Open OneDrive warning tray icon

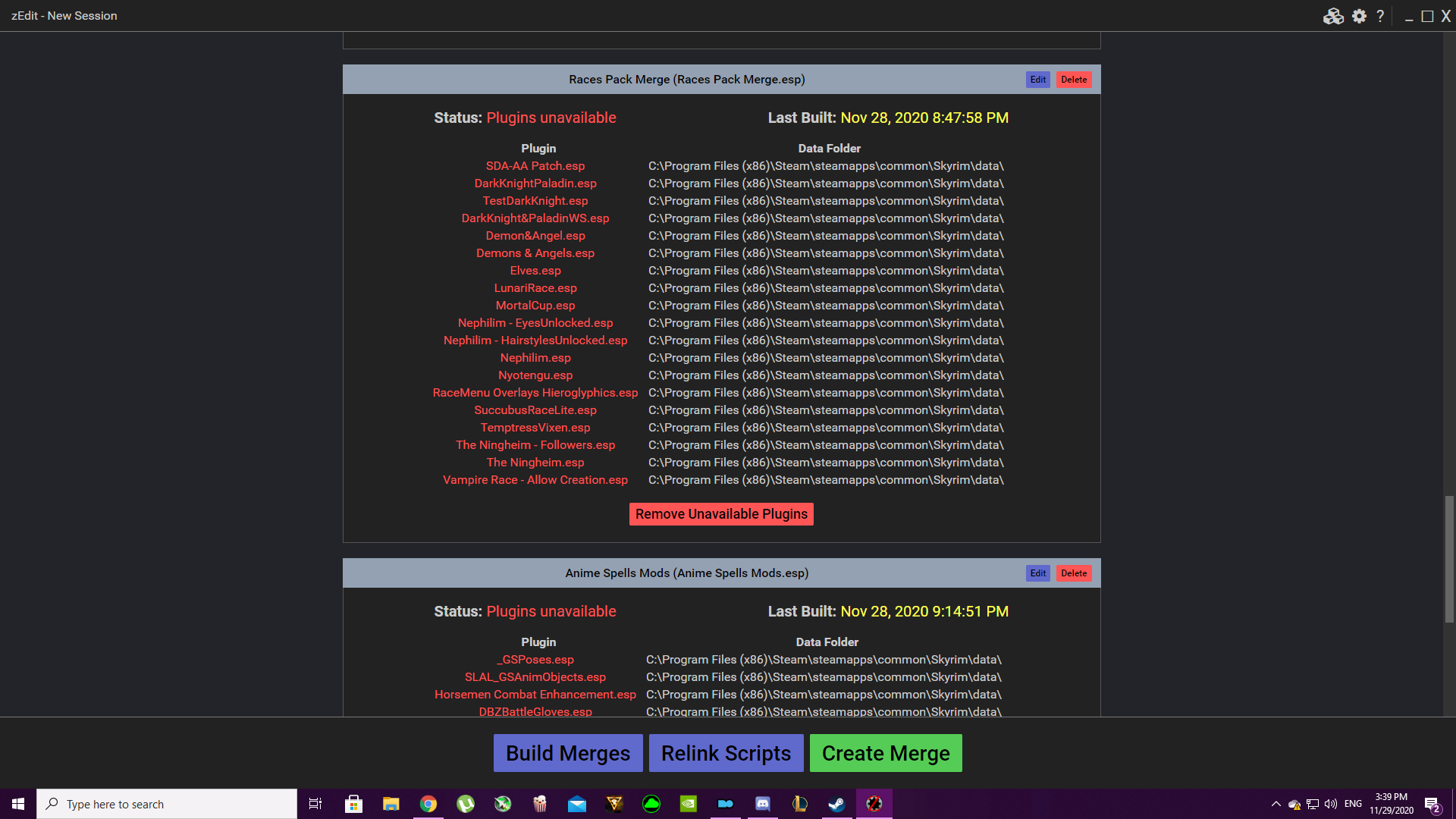1294,804
